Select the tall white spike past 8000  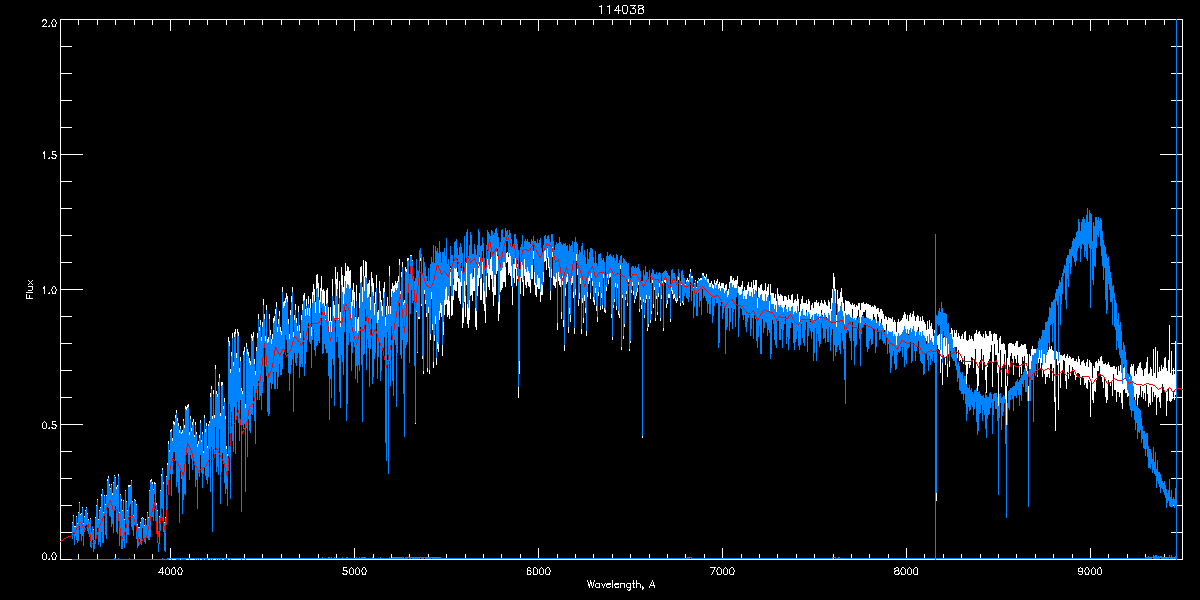[935, 390]
